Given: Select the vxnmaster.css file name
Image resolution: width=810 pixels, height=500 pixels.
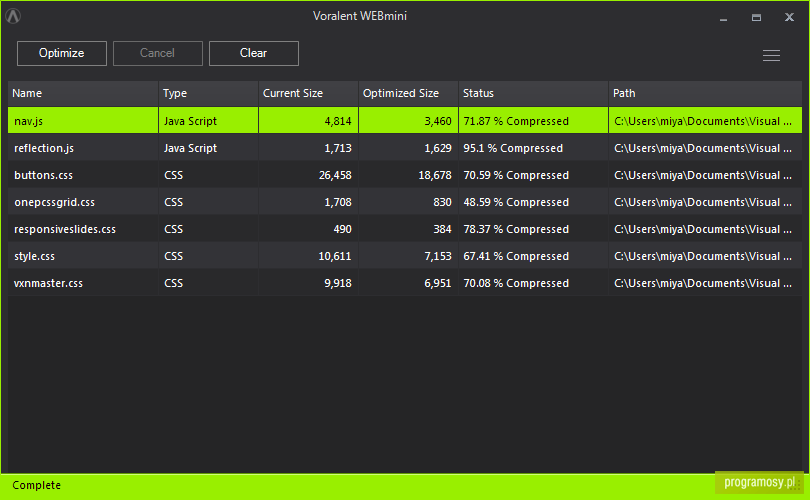Looking at the screenshot, I should (48, 283).
